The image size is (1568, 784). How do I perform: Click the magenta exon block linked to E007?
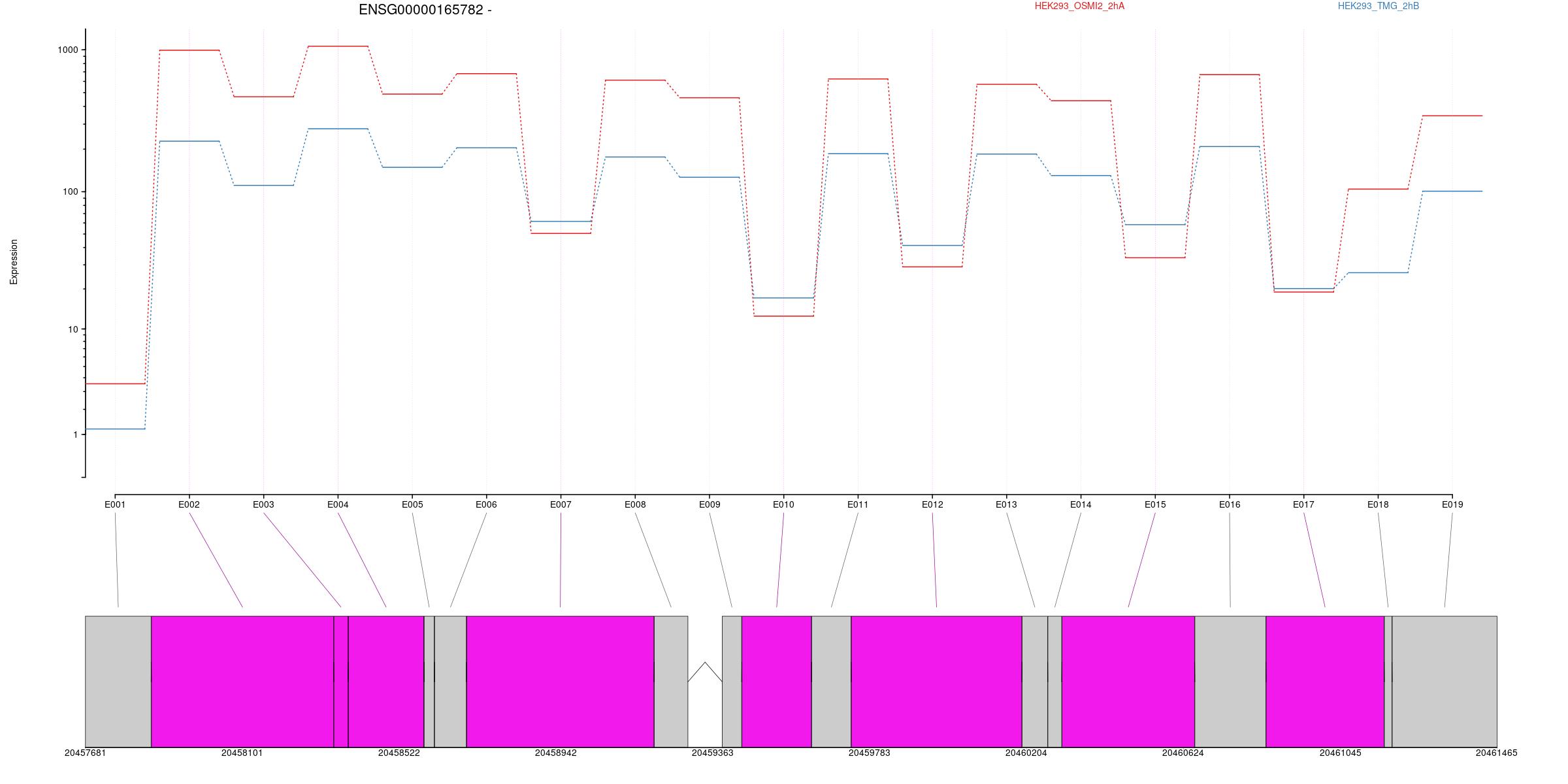[x=560, y=681]
